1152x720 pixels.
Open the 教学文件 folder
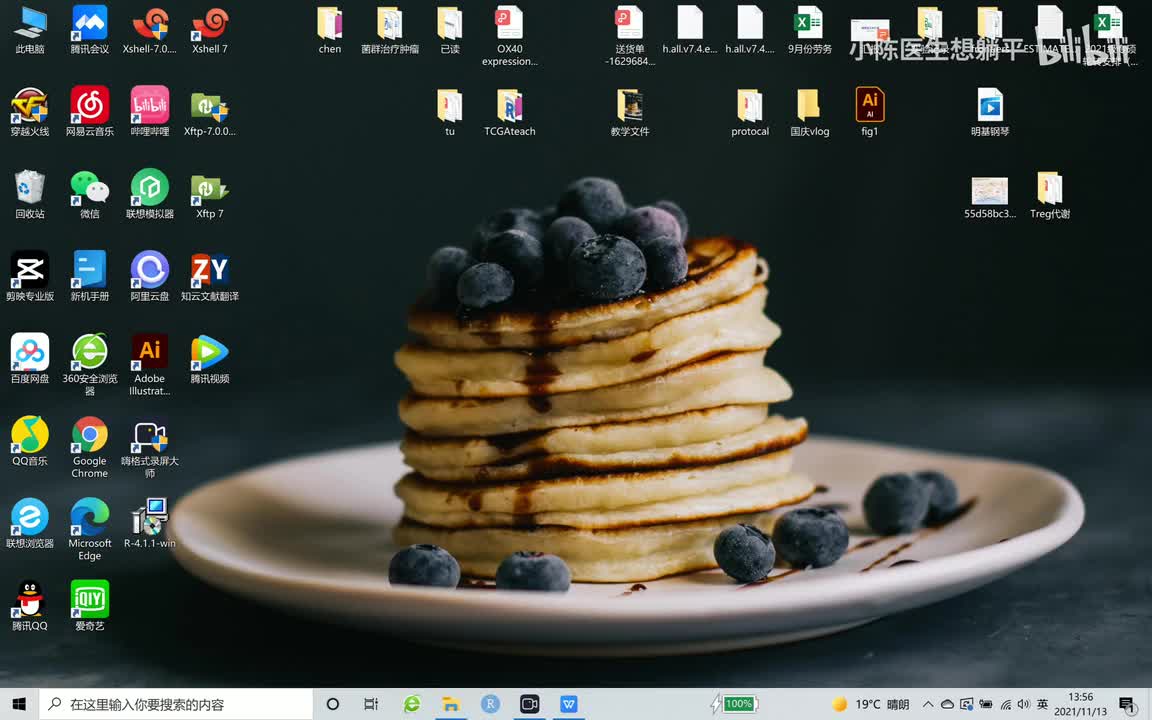(630, 112)
